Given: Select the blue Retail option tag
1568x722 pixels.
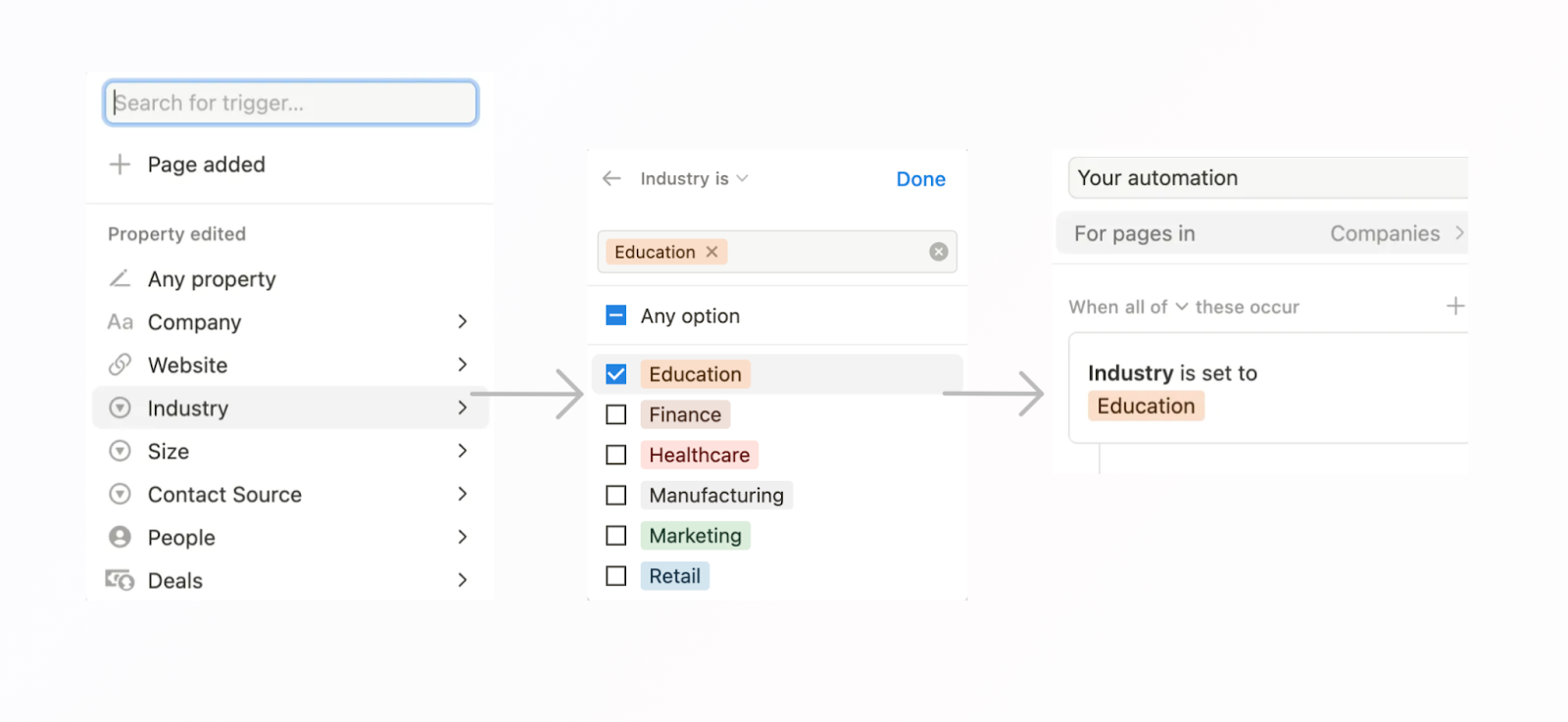Looking at the screenshot, I should 674,576.
